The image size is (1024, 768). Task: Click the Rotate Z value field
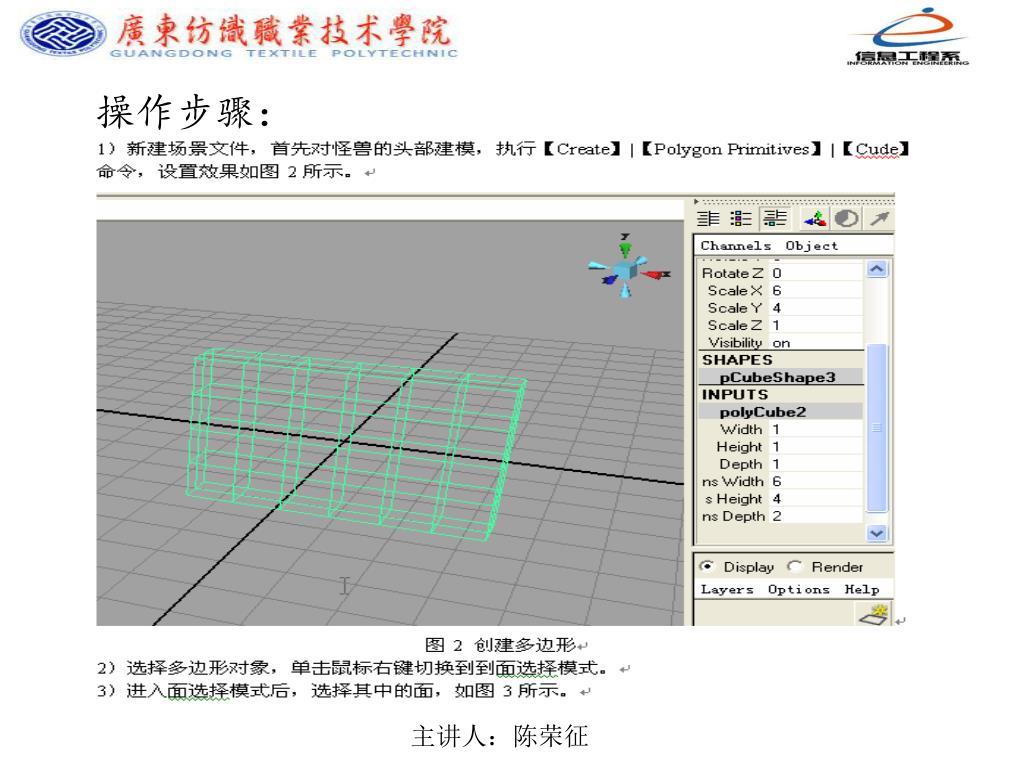(x=816, y=273)
